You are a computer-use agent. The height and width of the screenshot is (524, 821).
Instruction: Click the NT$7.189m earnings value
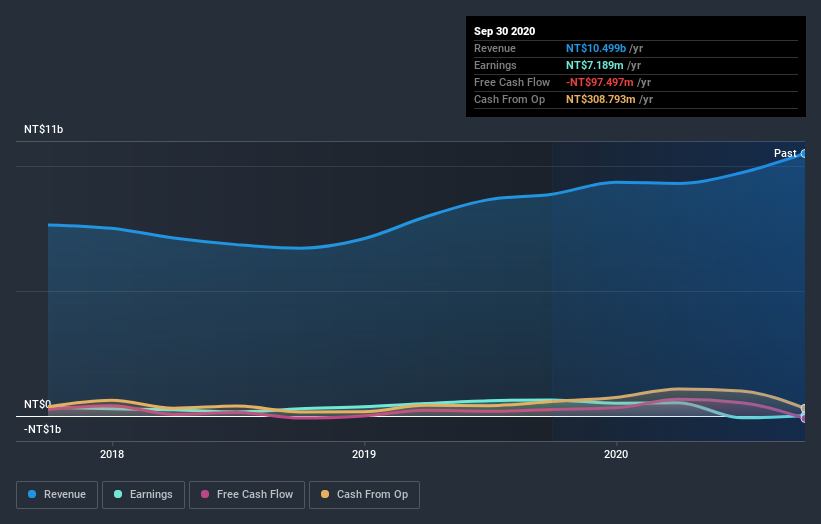coord(594,65)
